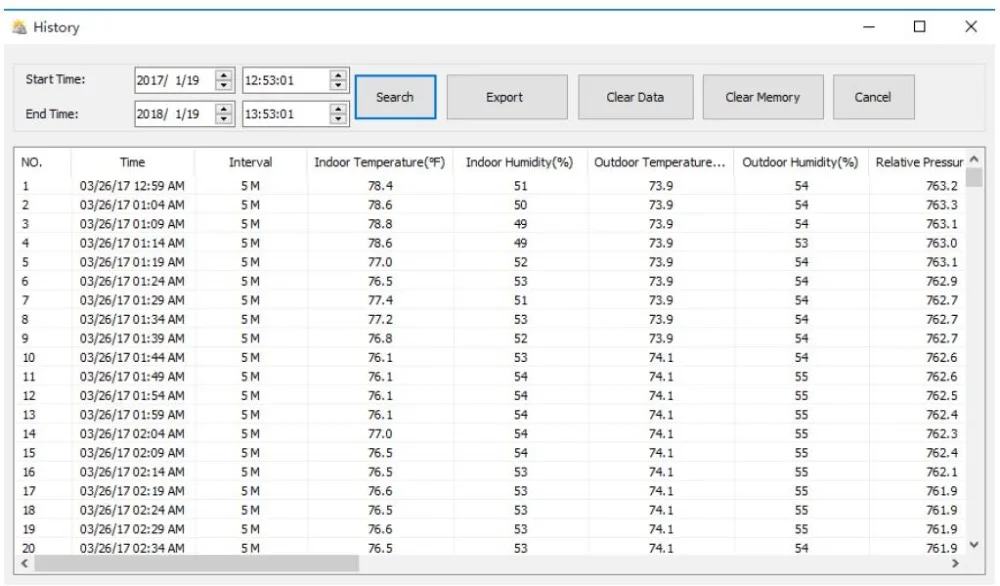
Task: Decrease the Start Time date with down arrow
Action: pos(224,85)
